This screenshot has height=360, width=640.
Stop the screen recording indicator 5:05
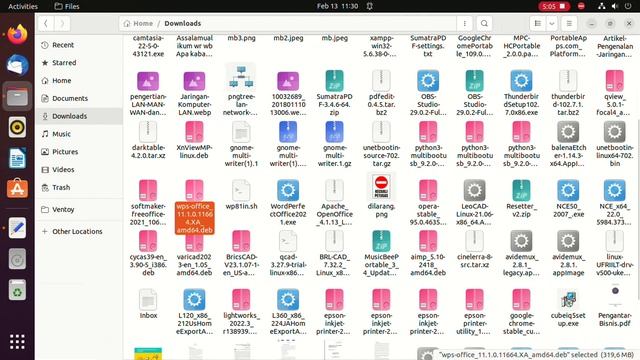[x=554, y=6]
